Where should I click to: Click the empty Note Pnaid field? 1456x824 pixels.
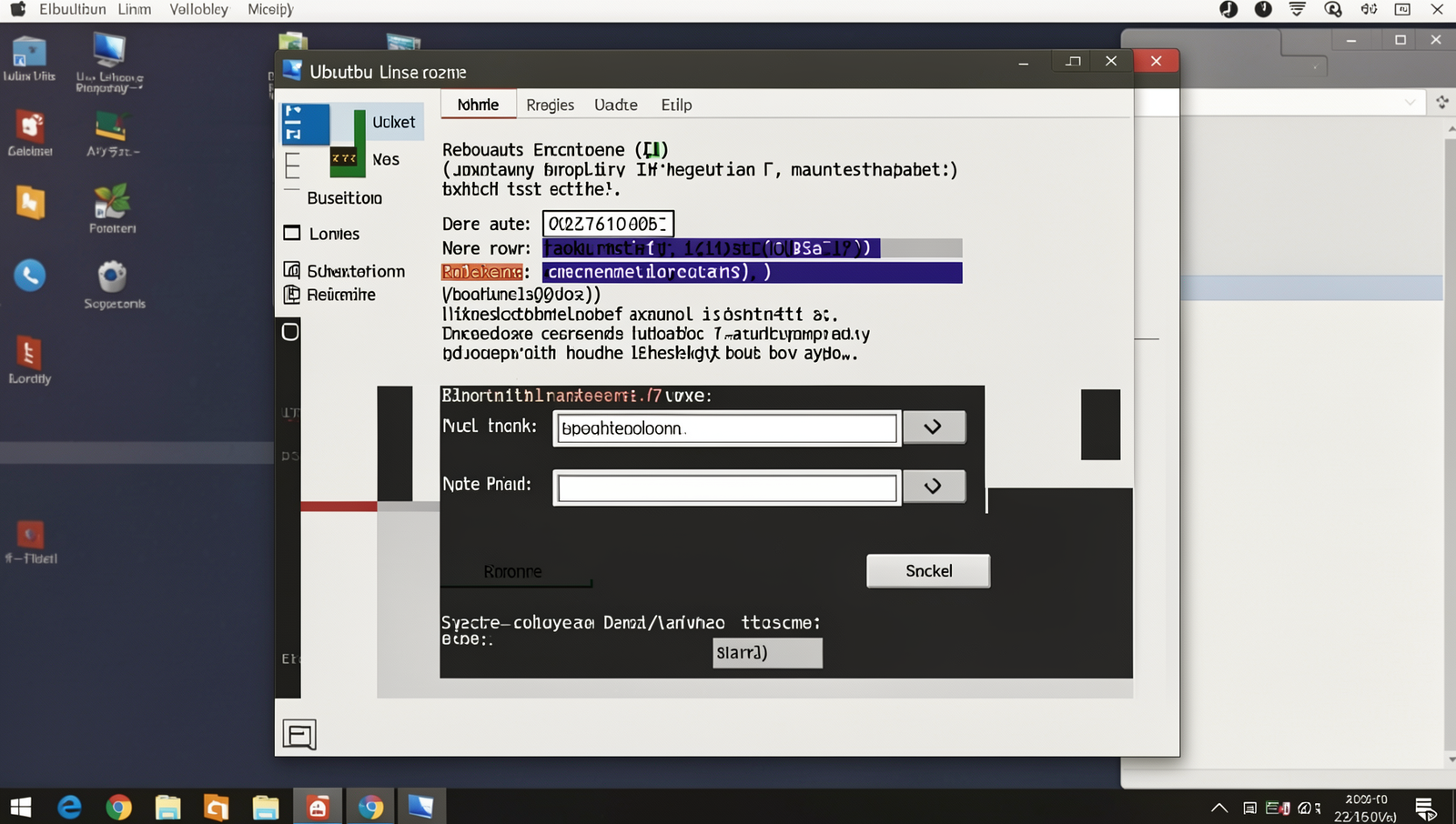point(726,487)
